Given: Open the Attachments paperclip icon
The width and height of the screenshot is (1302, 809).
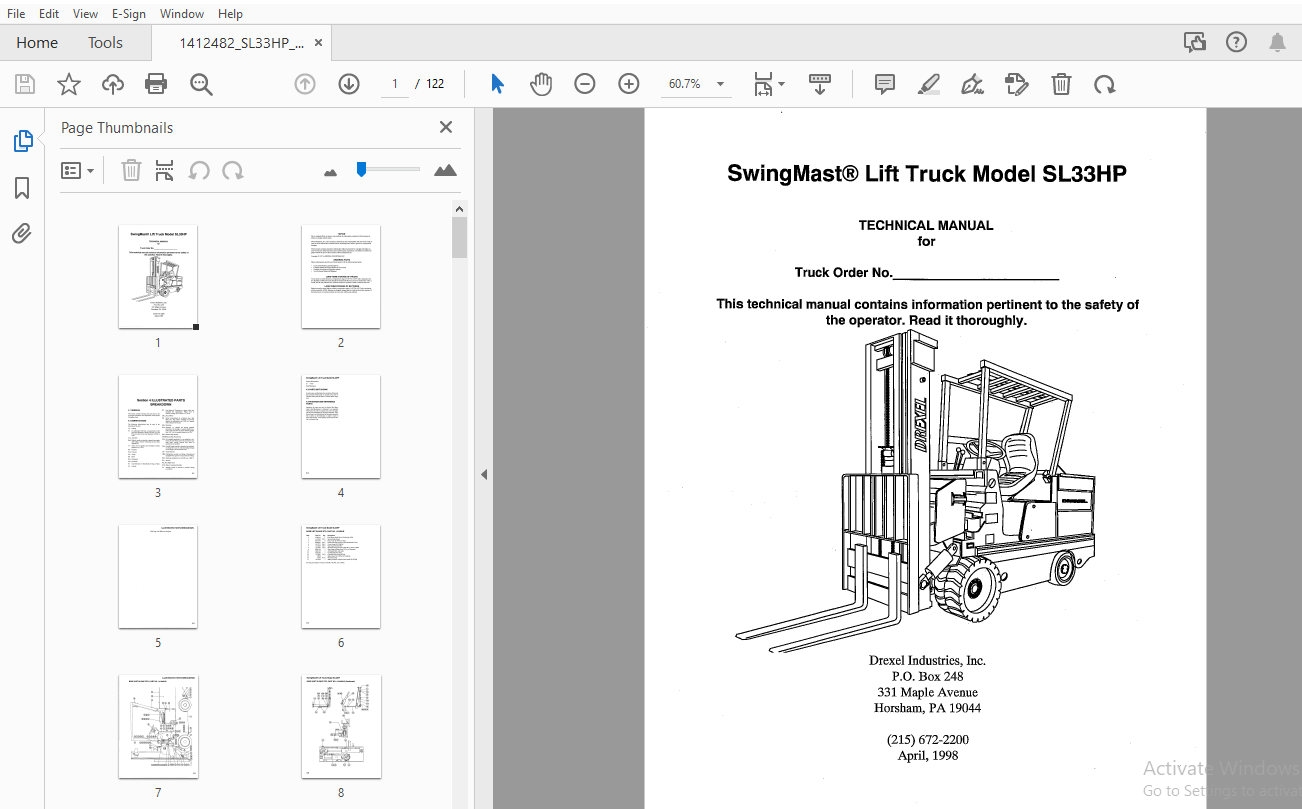Looking at the screenshot, I should (x=22, y=234).
